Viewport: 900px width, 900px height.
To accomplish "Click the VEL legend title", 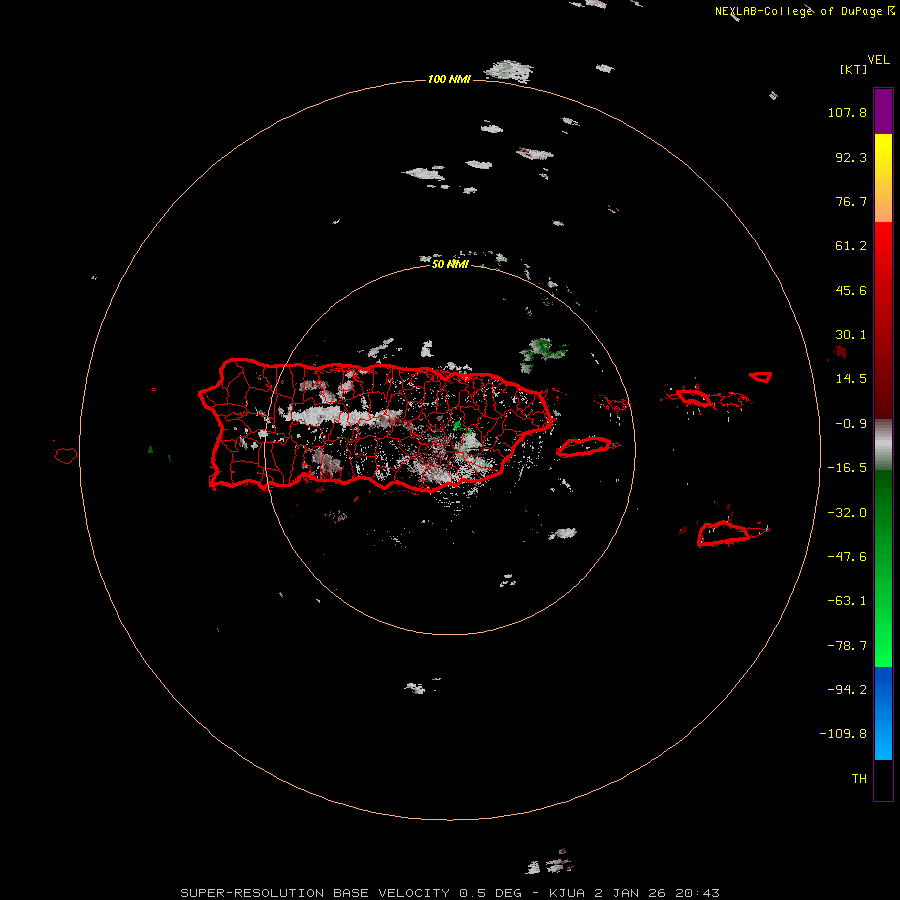I will [x=878, y=60].
